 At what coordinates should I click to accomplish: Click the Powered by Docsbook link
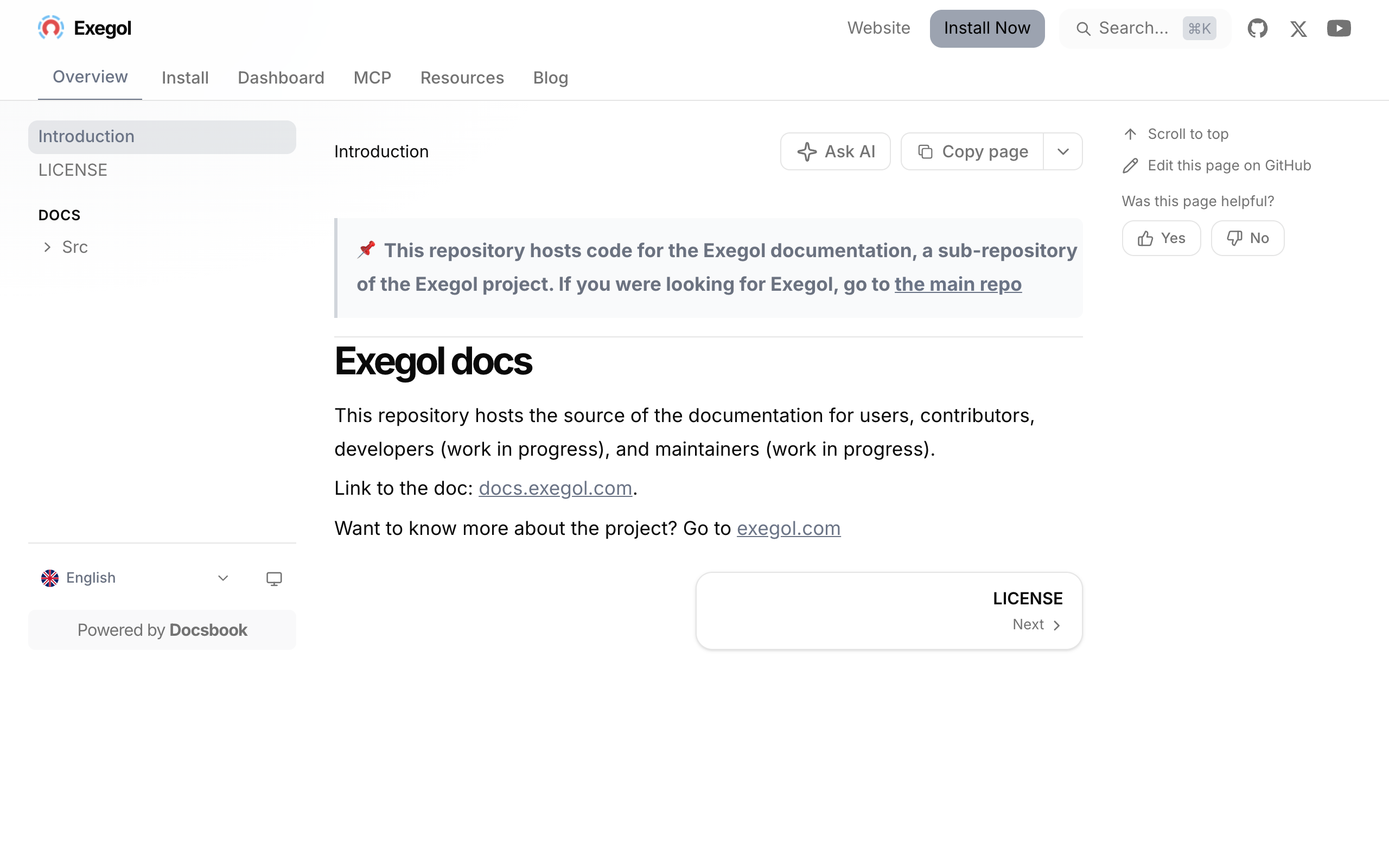162,630
